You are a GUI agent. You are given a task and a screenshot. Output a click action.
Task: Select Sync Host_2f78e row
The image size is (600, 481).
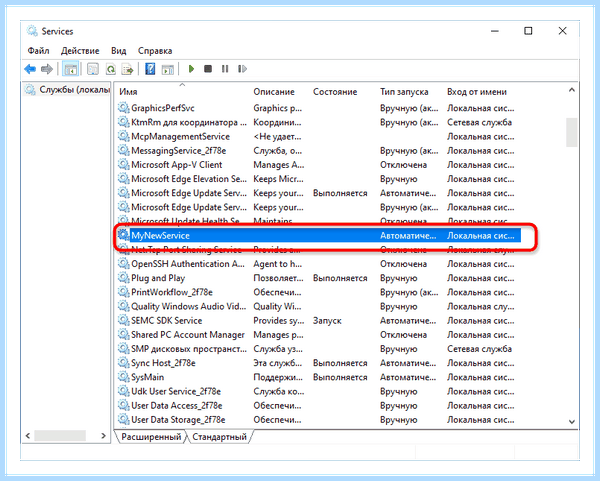[x=318, y=363]
